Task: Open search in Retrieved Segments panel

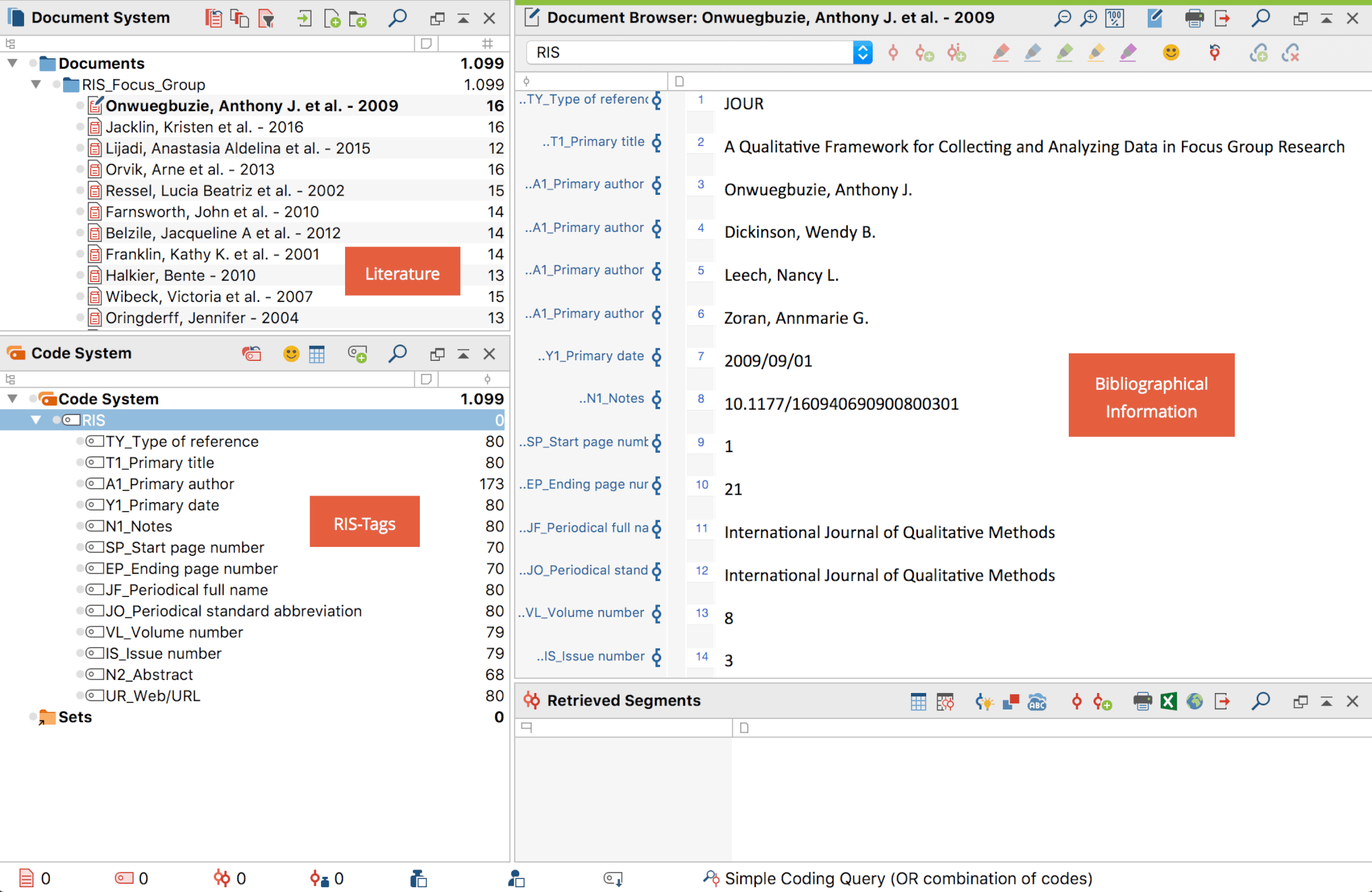Action: (x=1260, y=701)
